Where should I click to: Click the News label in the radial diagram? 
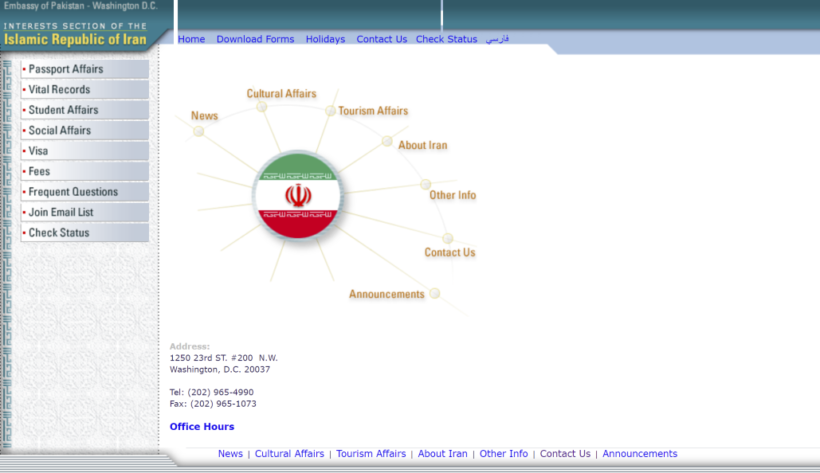coord(204,116)
